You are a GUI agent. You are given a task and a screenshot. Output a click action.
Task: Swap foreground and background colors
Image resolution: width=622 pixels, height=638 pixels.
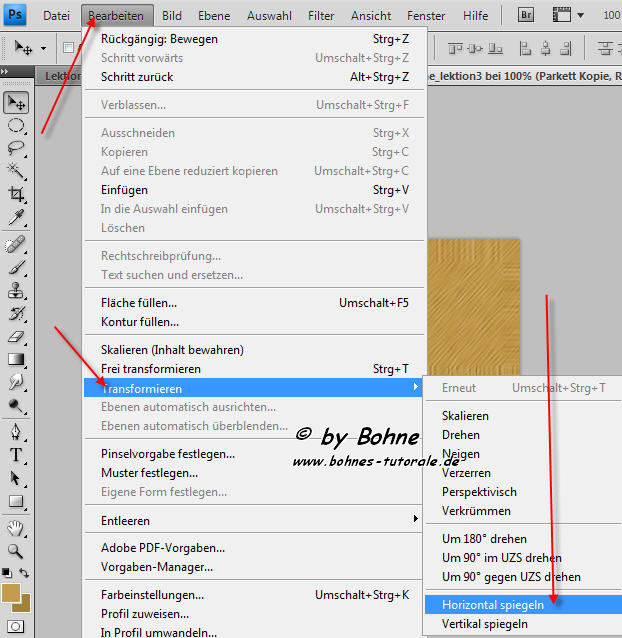point(24,573)
